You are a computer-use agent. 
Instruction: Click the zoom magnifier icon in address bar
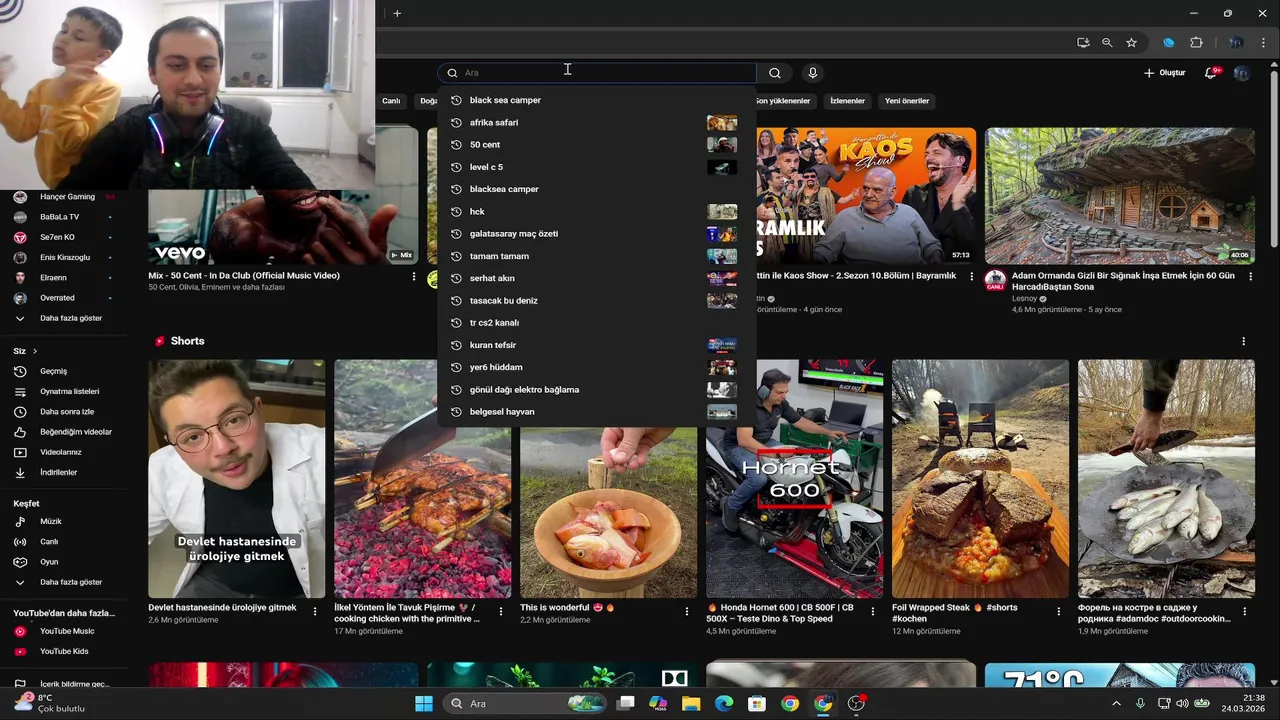1107,43
